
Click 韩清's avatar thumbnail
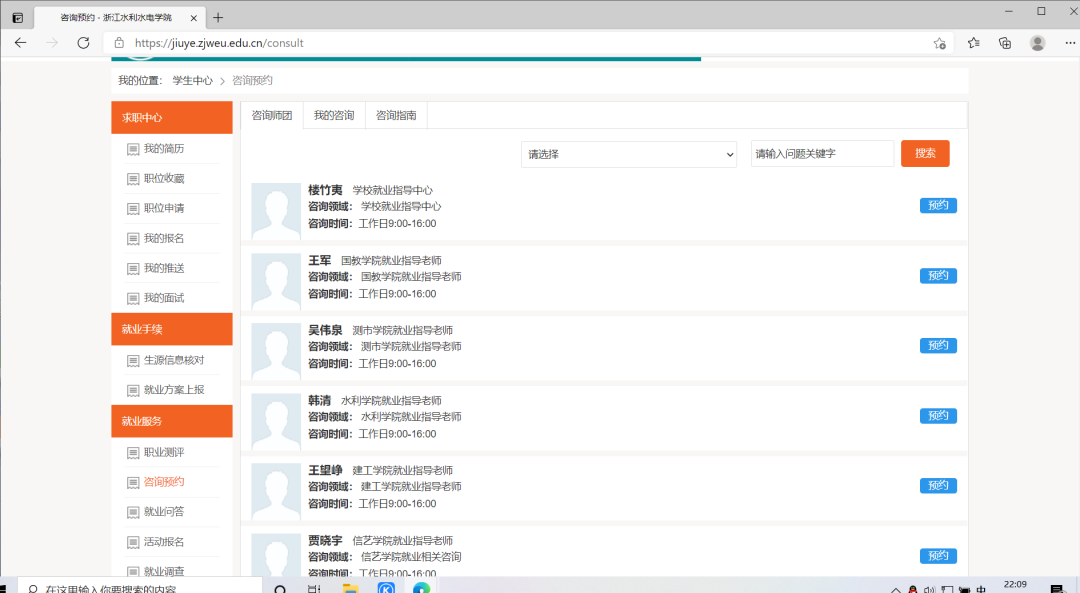tap(276, 422)
